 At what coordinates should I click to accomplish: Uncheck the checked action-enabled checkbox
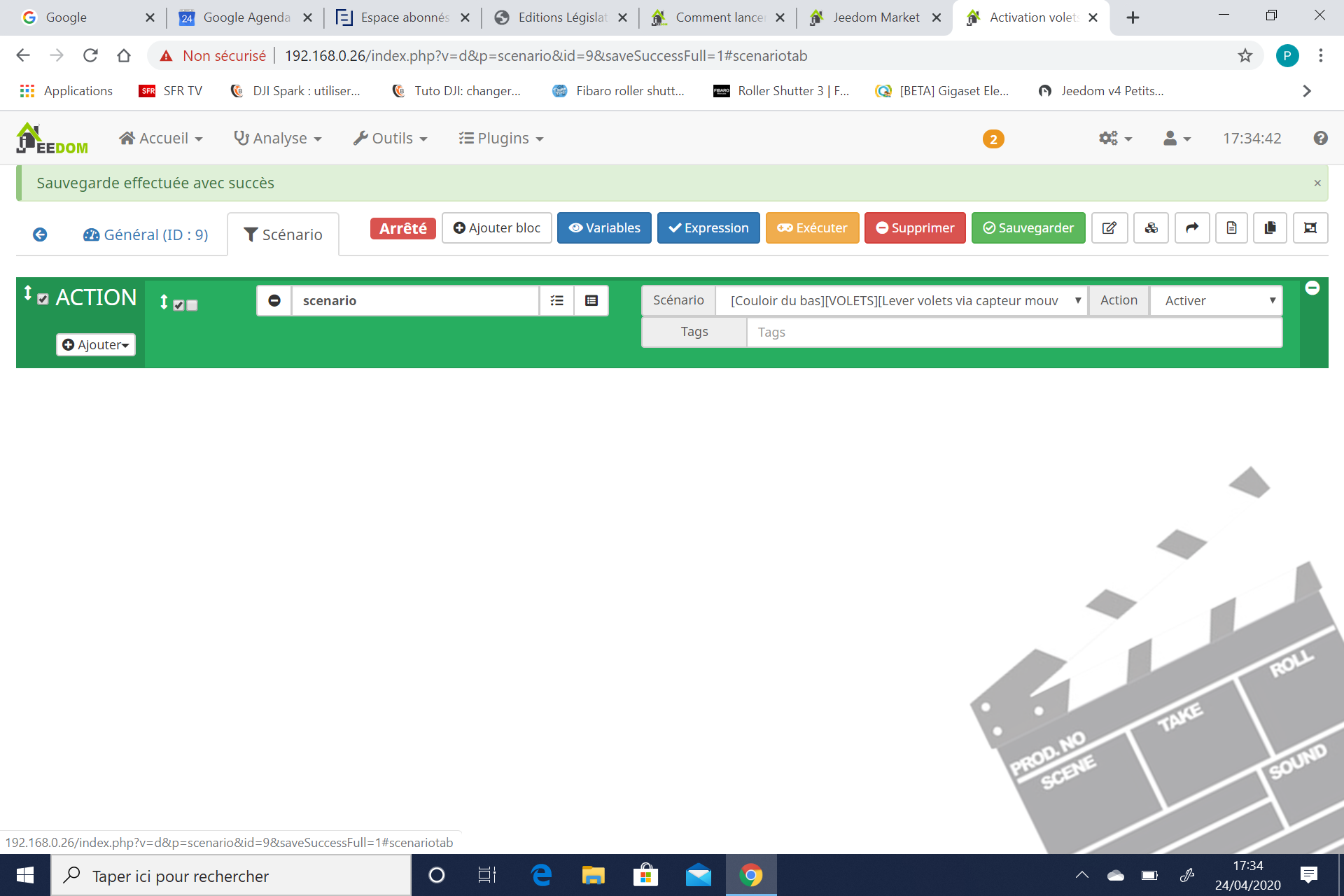178,305
